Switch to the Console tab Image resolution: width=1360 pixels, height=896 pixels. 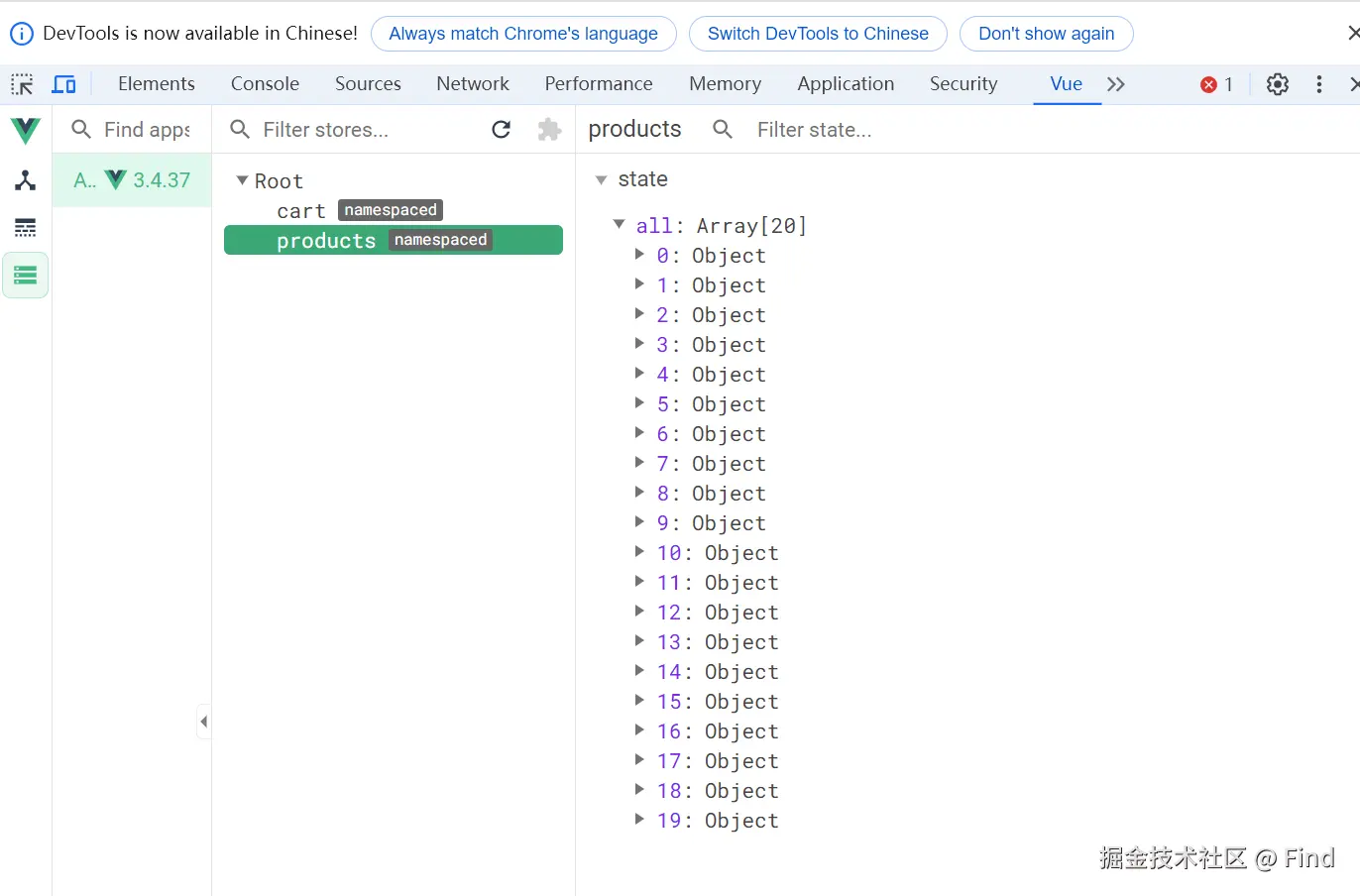(x=265, y=84)
